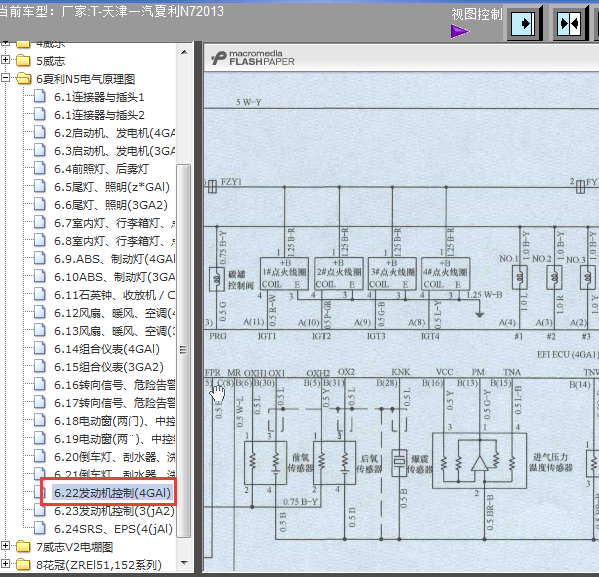Select 6.22发动机控制(4GAl) page
The height and width of the screenshot is (577, 599).
pyautogui.click(x=112, y=493)
